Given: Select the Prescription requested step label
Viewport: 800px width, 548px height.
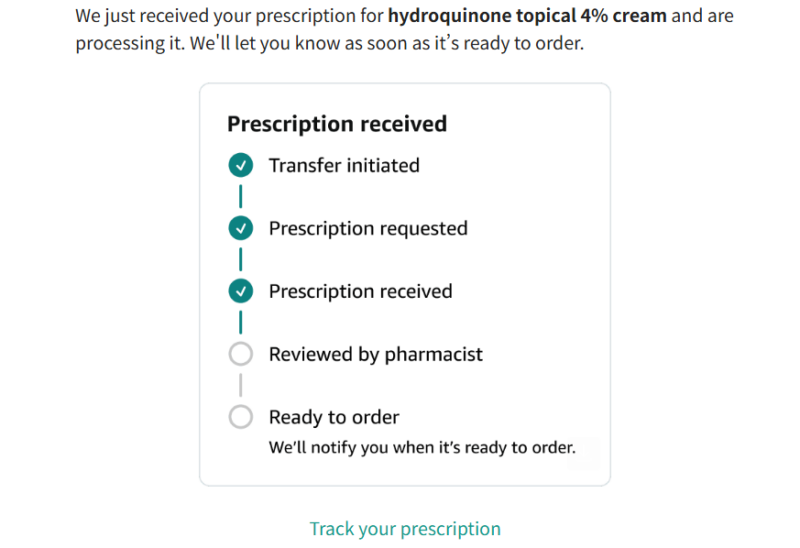Looking at the screenshot, I should pyautogui.click(x=368, y=229).
